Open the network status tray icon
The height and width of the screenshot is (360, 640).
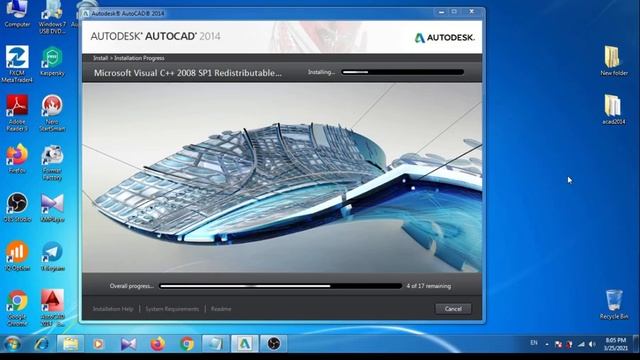pyautogui.click(x=581, y=344)
